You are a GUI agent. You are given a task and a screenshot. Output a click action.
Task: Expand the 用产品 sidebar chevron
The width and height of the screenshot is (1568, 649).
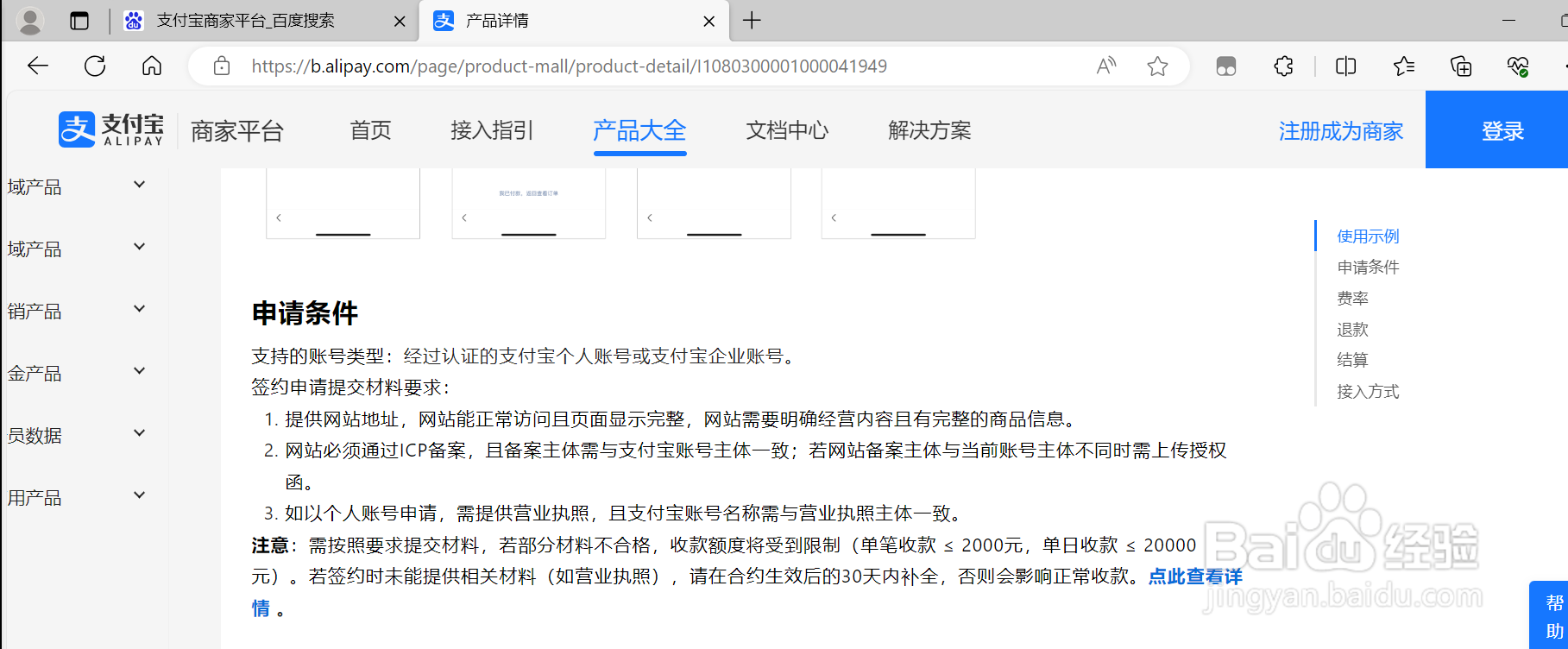139,495
